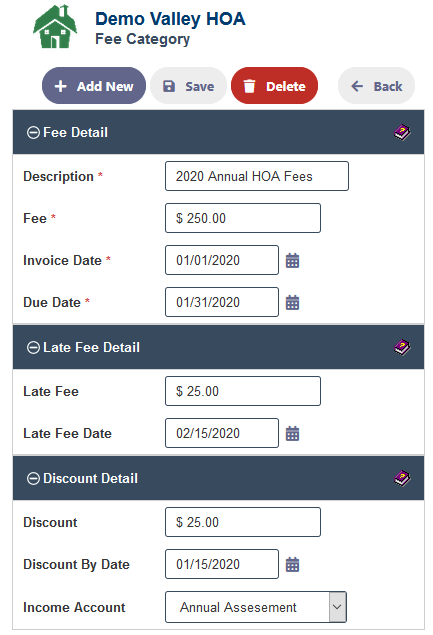Image resolution: width=433 pixels, height=635 pixels.
Task: Open help book icon for Fee Detail
Action: [x=402, y=132]
